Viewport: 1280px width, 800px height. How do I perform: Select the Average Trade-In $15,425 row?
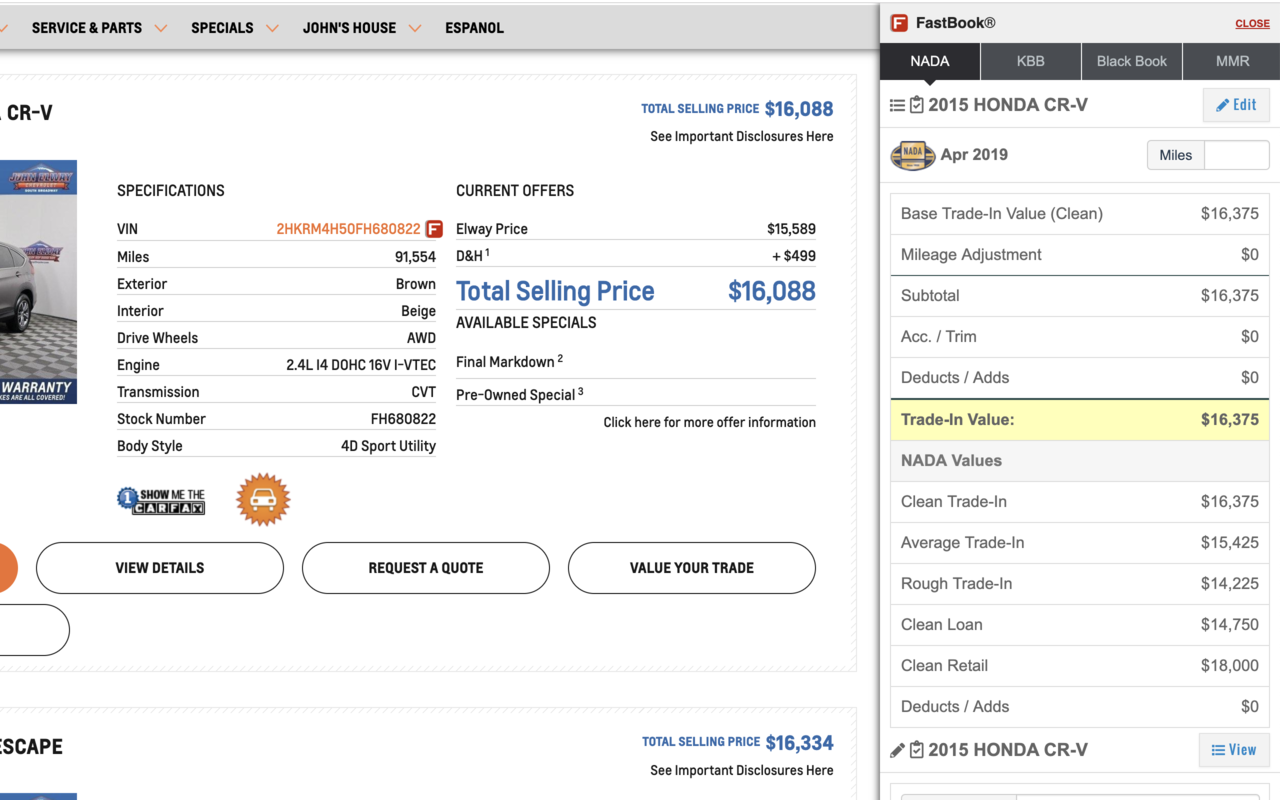coord(1080,543)
